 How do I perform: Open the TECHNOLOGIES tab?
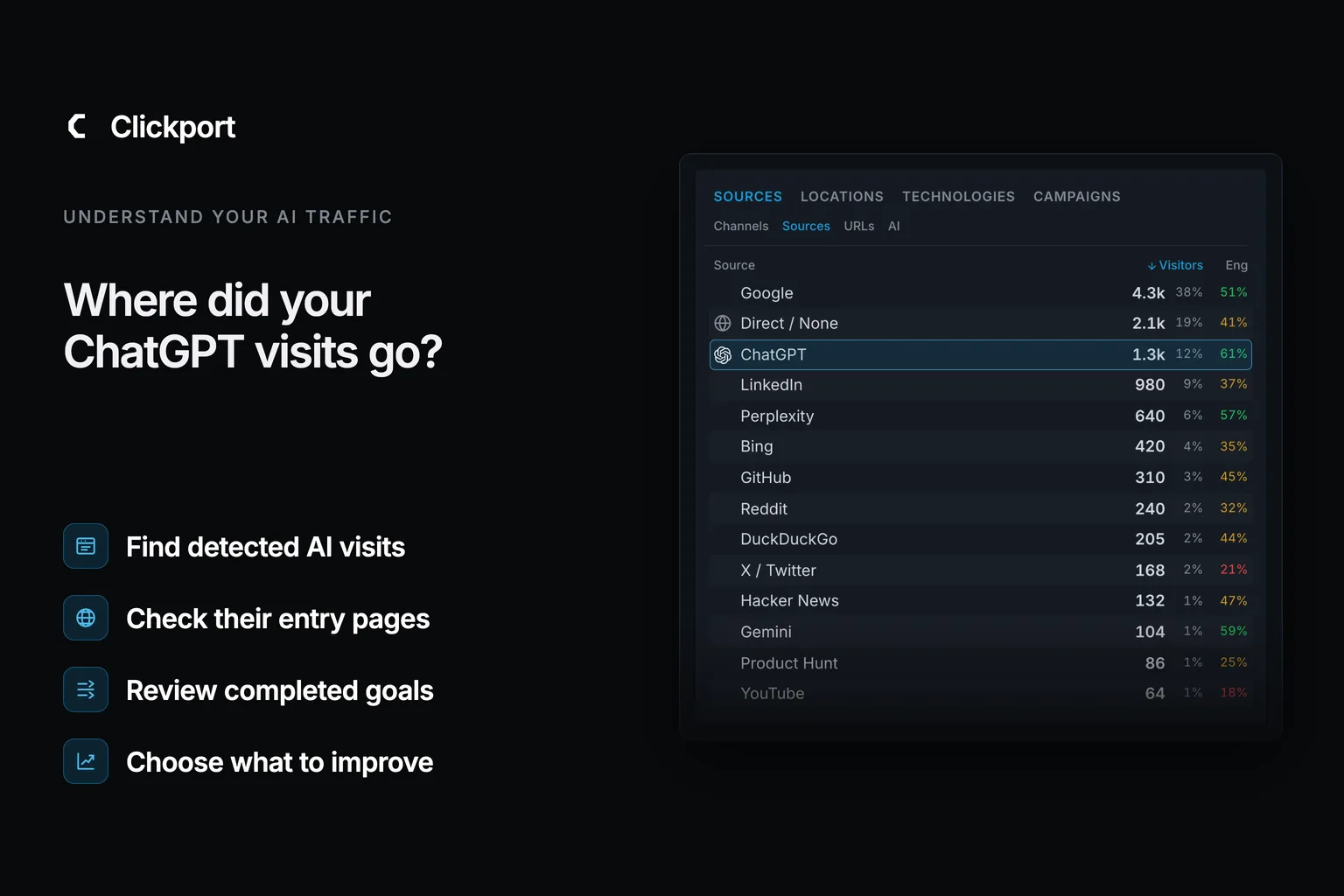click(958, 197)
